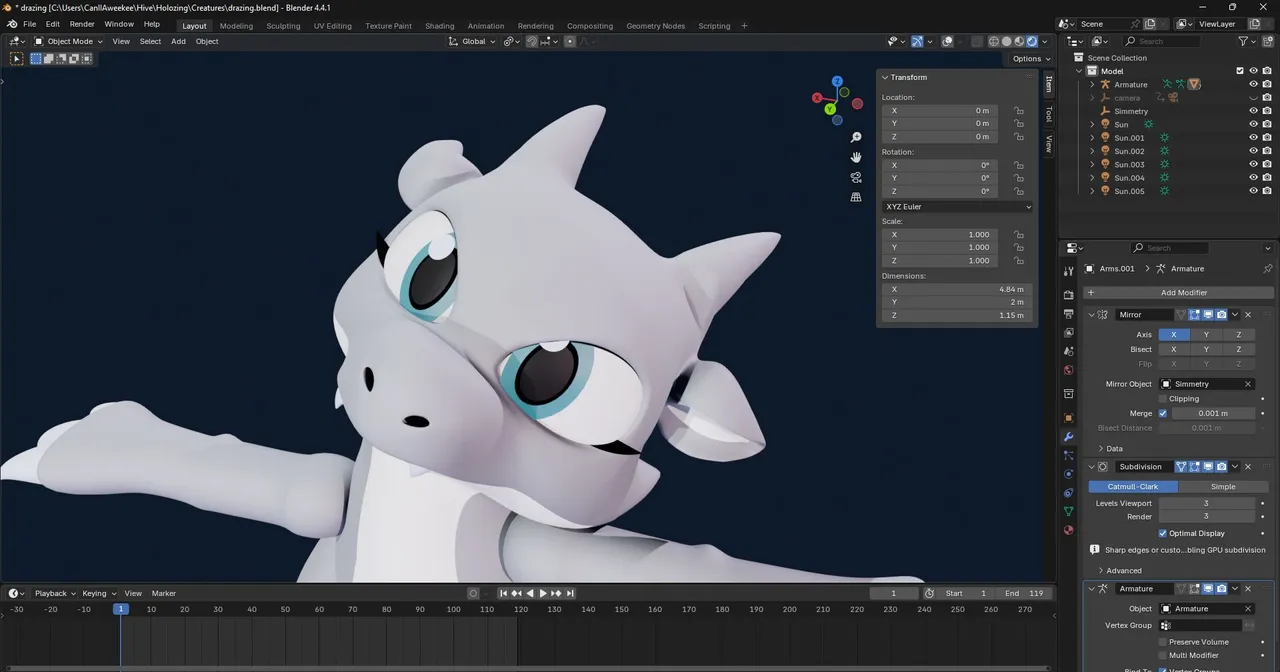Screen dimensions: 1280x672
Task: Collapse the Subdivision modifier panel
Action: pos(1091,467)
